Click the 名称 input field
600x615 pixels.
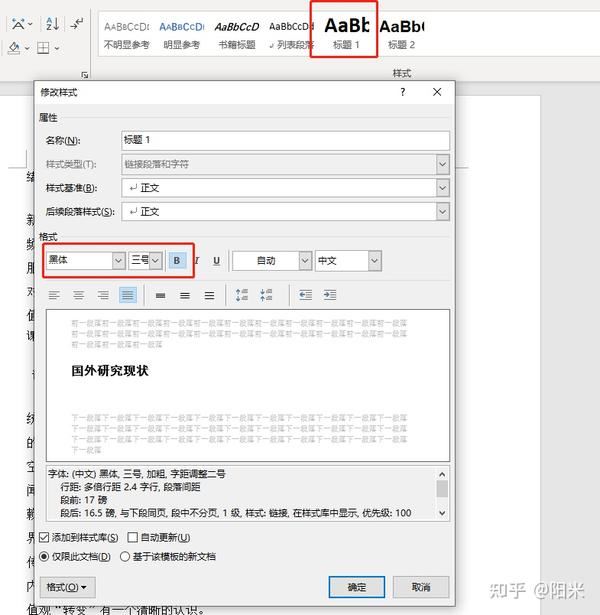tap(285, 140)
